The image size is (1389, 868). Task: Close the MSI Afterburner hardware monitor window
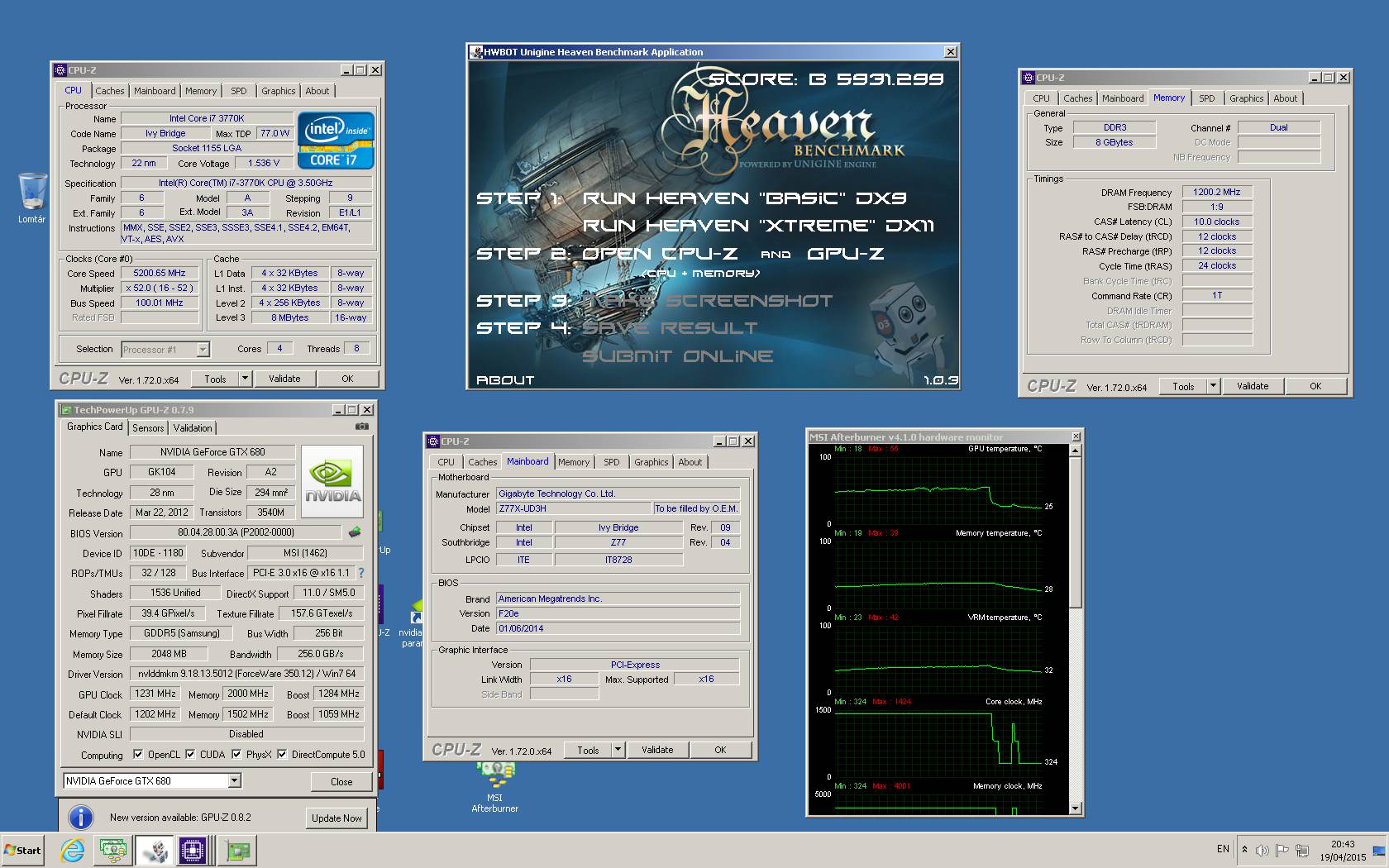1076,436
